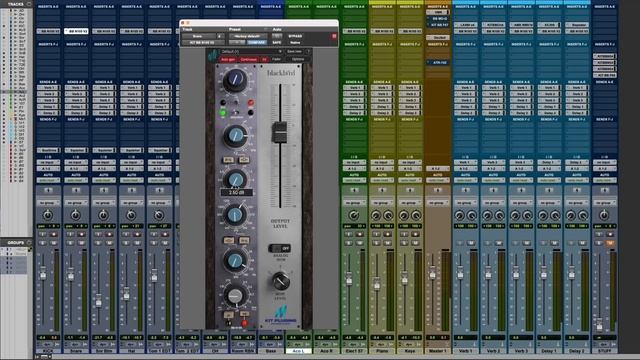Open the Verb 1 send on Kick track
Viewport: 640px width, 360px height.
coord(48,87)
